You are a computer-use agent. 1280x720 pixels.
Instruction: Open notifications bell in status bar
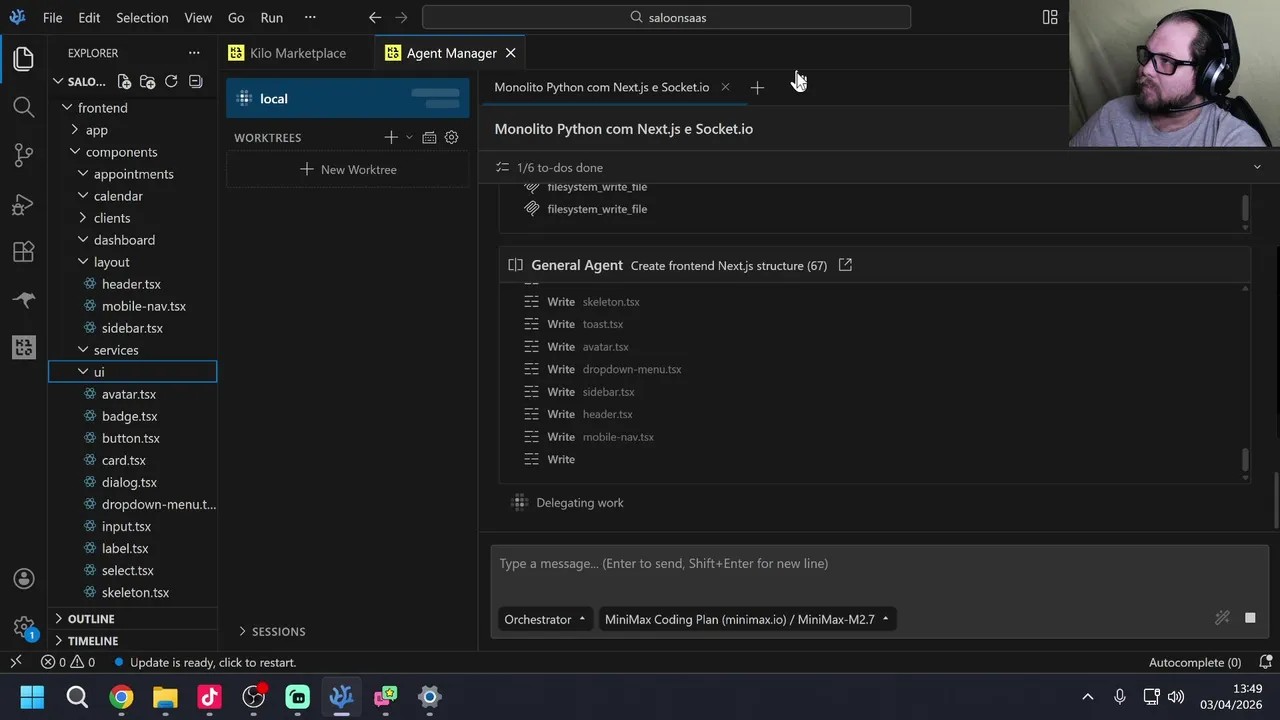(1265, 662)
